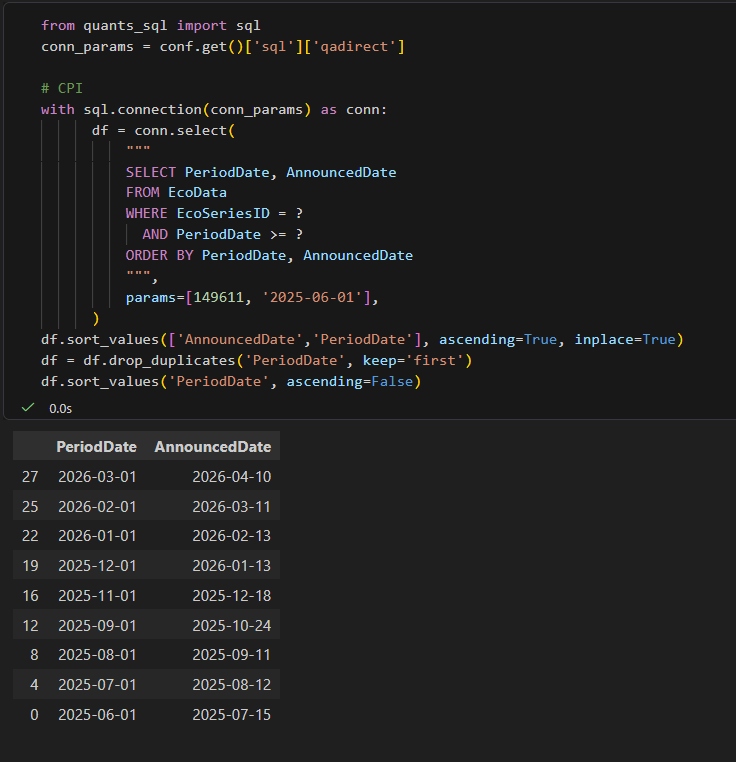Click the PeriodDate column header
The height and width of the screenshot is (762, 736).
coord(96,447)
